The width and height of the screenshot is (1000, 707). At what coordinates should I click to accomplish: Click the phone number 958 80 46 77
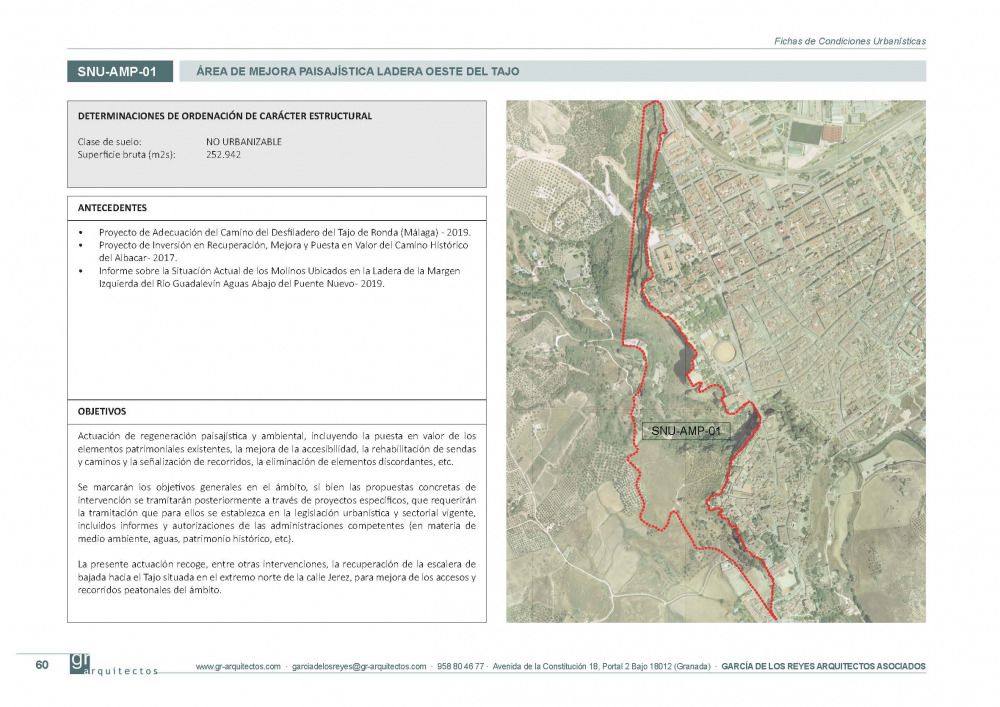point(460,666)
